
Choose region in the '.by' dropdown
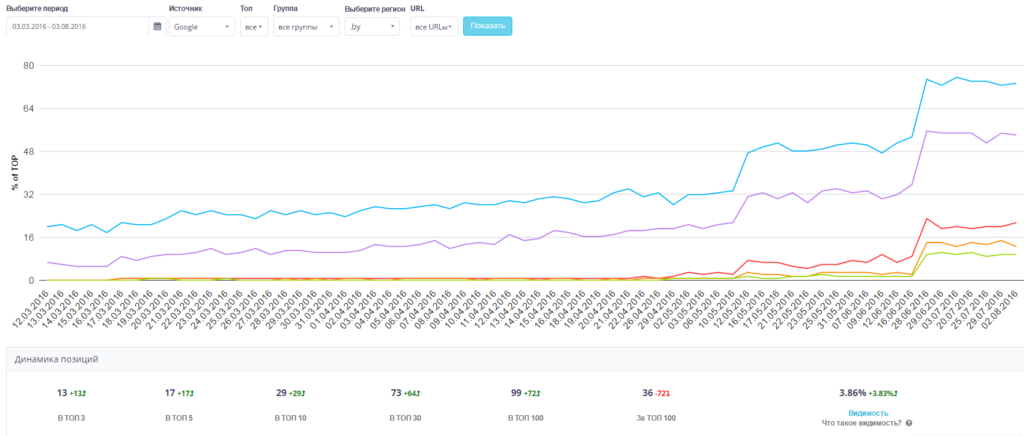372,27
